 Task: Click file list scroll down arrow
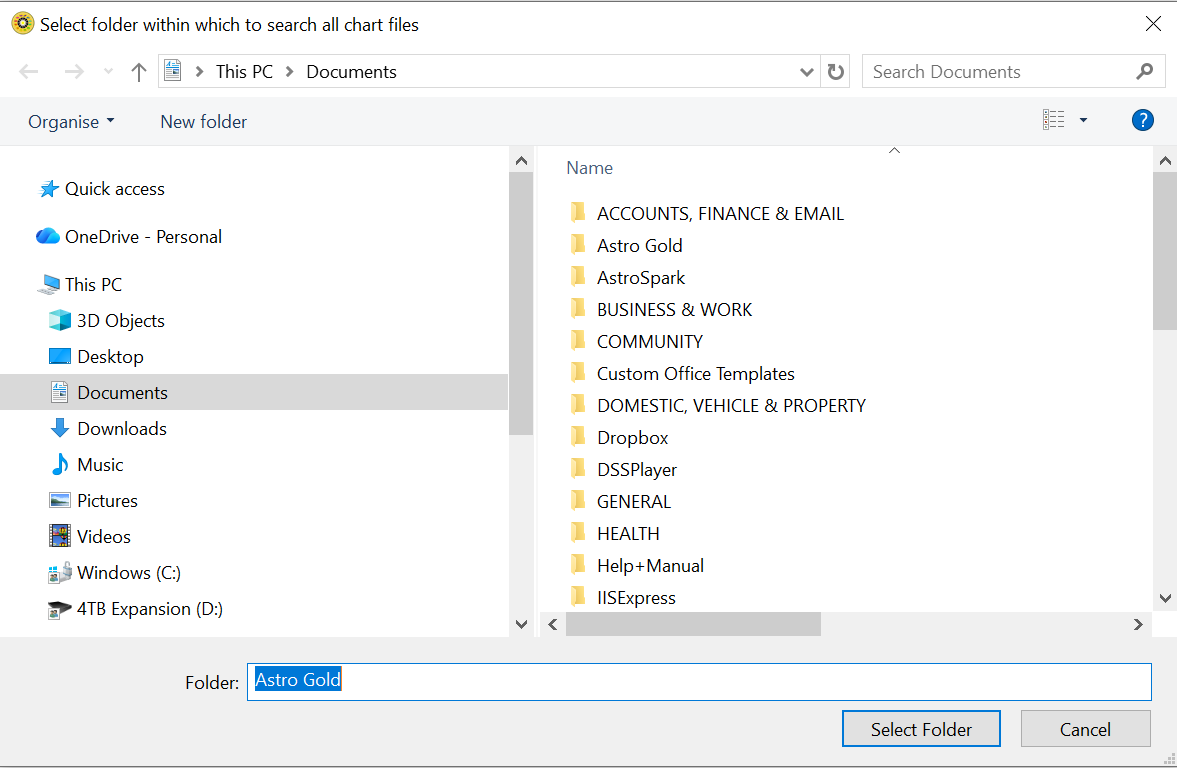click(x=1165, y=598)
